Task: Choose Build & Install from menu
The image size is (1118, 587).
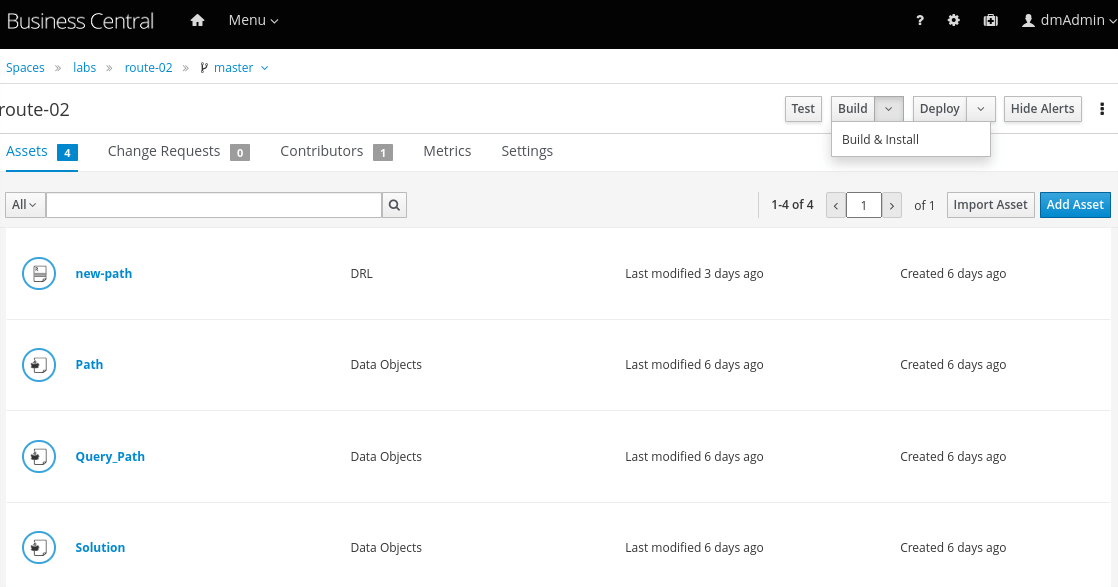Action: click(x=880, y=140)
